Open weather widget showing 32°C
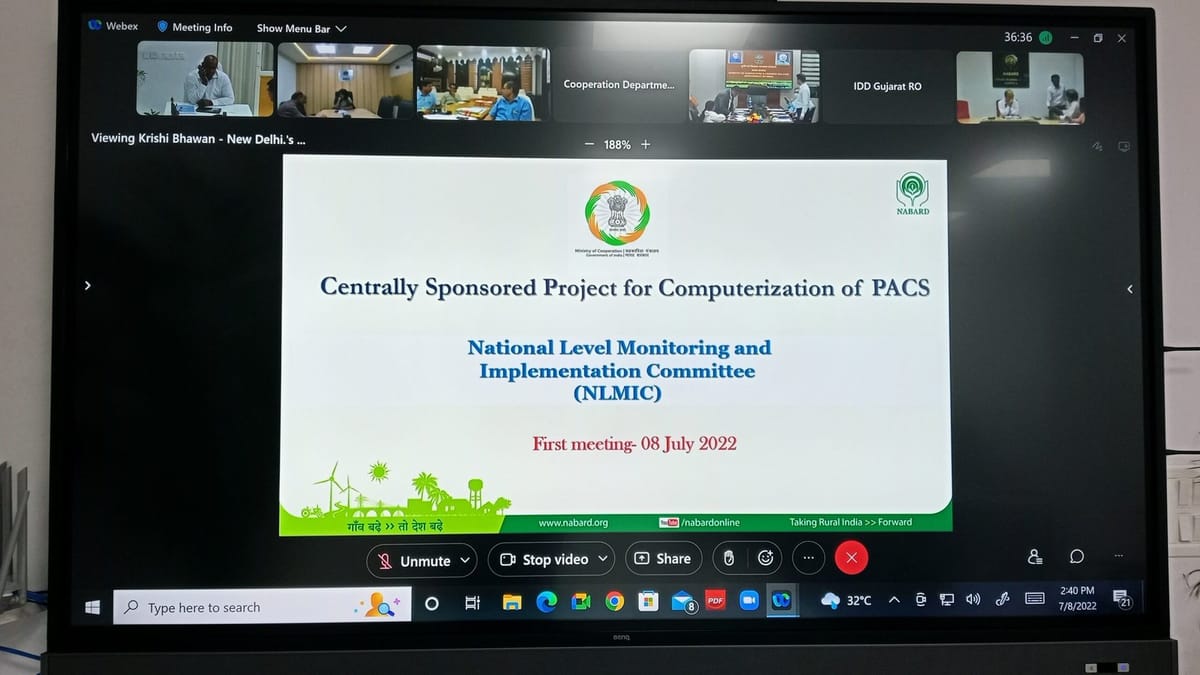 (846, 600)
